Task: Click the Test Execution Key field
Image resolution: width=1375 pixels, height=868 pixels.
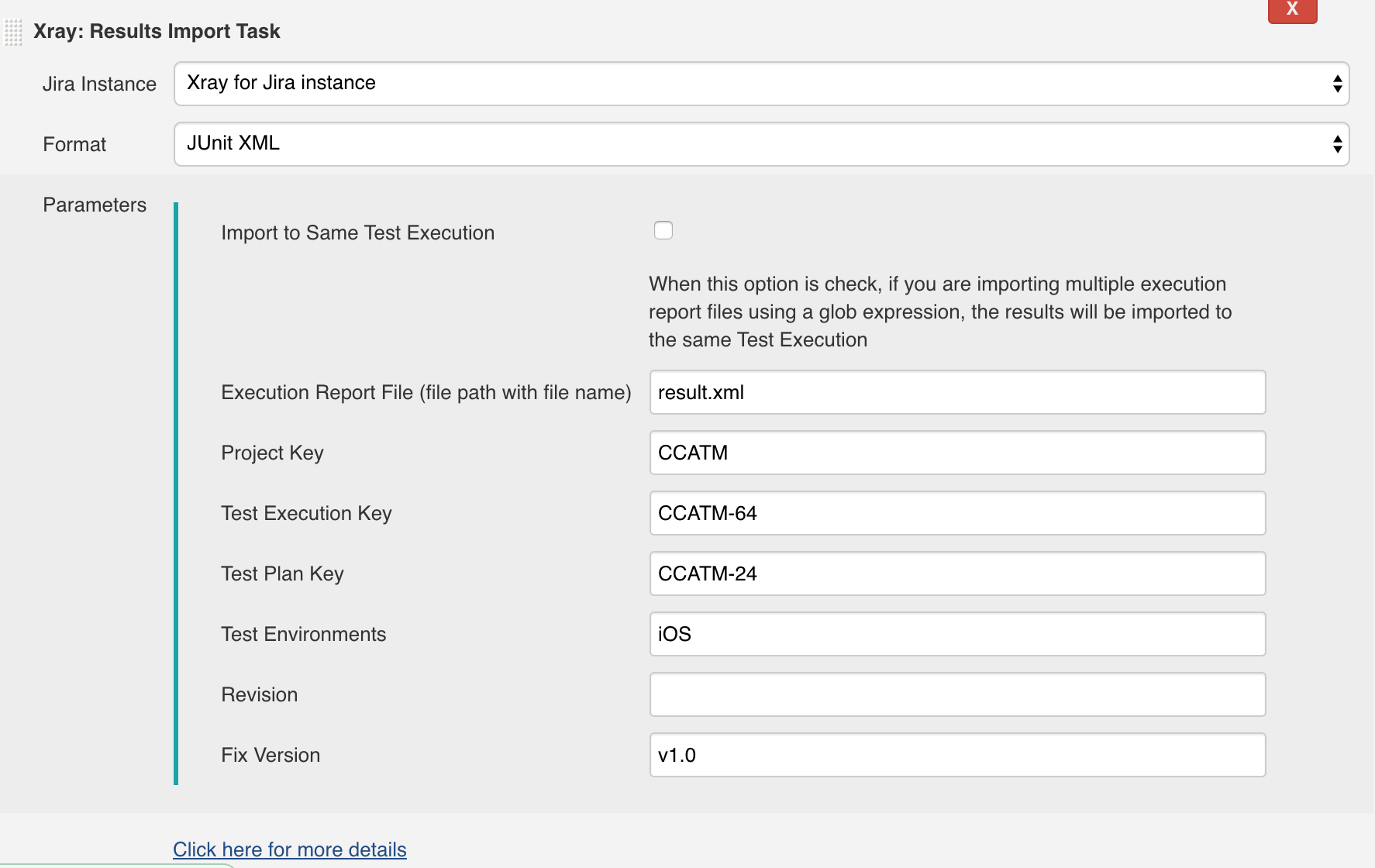Action: 957,513
